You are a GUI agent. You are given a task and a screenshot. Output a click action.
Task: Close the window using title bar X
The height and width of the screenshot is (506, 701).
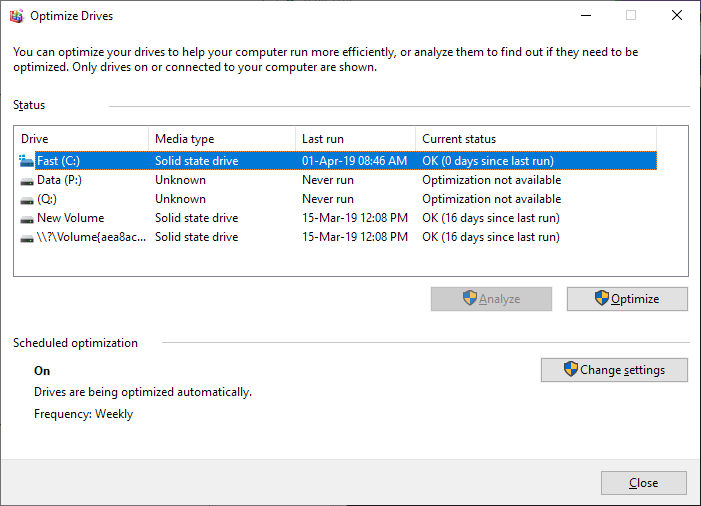pos(676,15)
